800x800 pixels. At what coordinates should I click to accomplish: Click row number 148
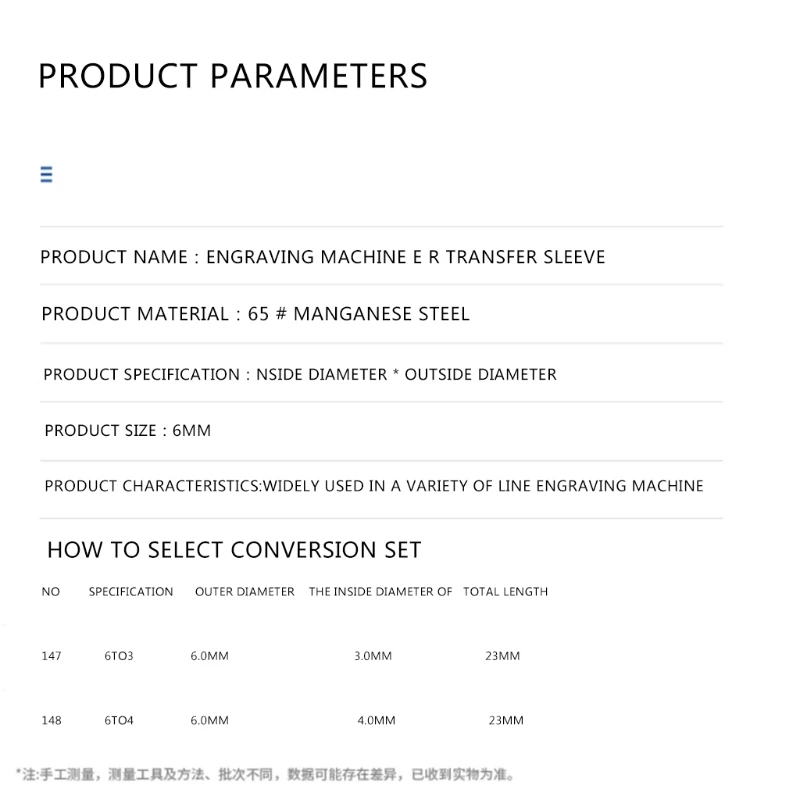52,720
